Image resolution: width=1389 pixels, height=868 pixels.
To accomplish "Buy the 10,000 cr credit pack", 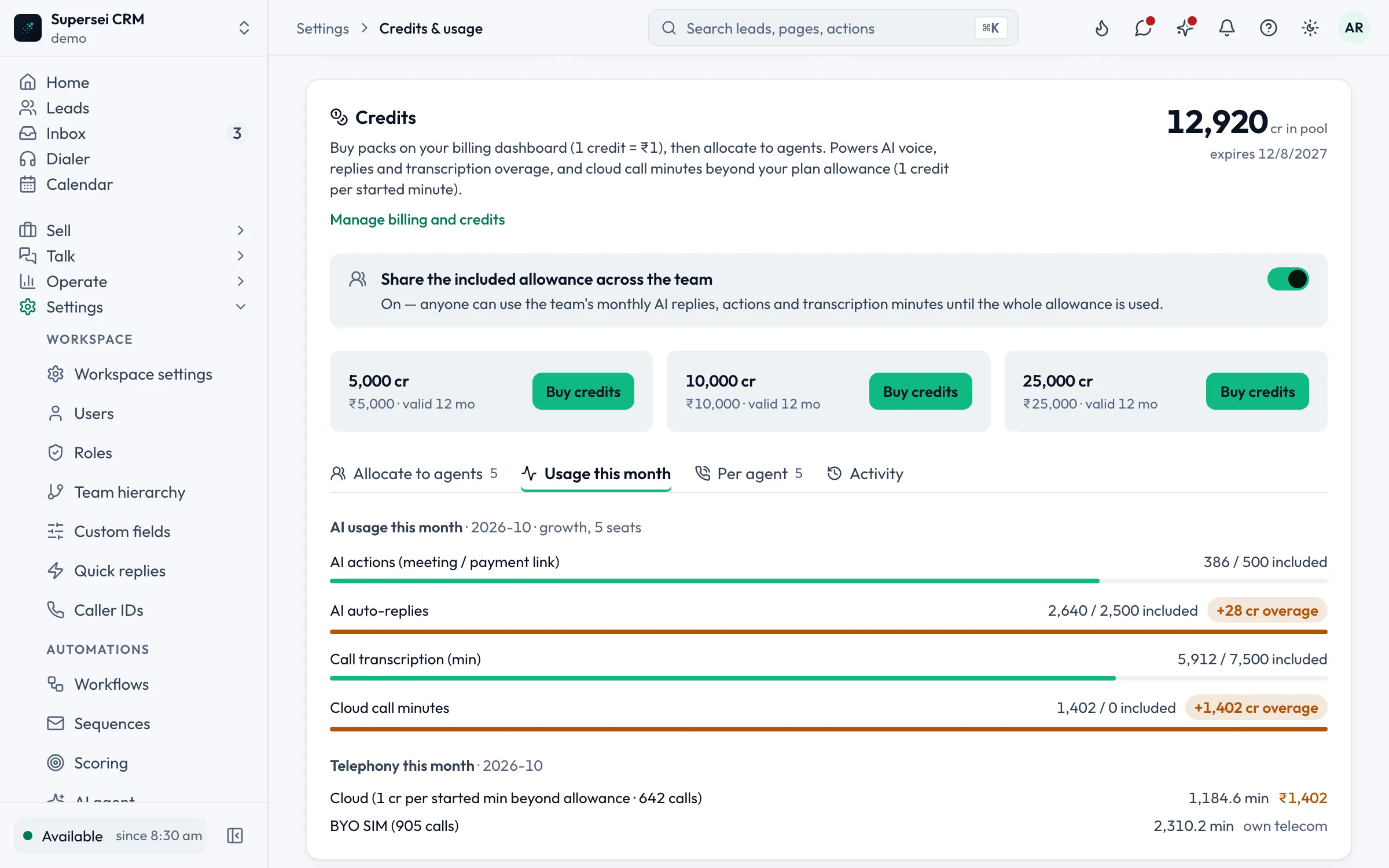I will click(920, 391).
